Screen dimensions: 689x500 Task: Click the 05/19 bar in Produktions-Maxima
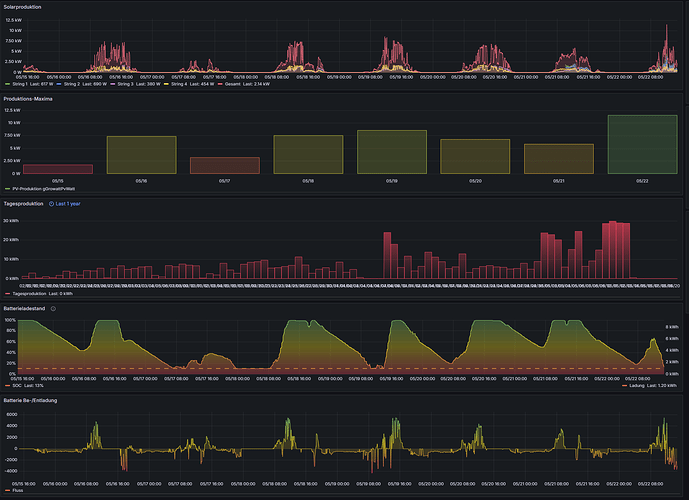click(x=392, y=151)
